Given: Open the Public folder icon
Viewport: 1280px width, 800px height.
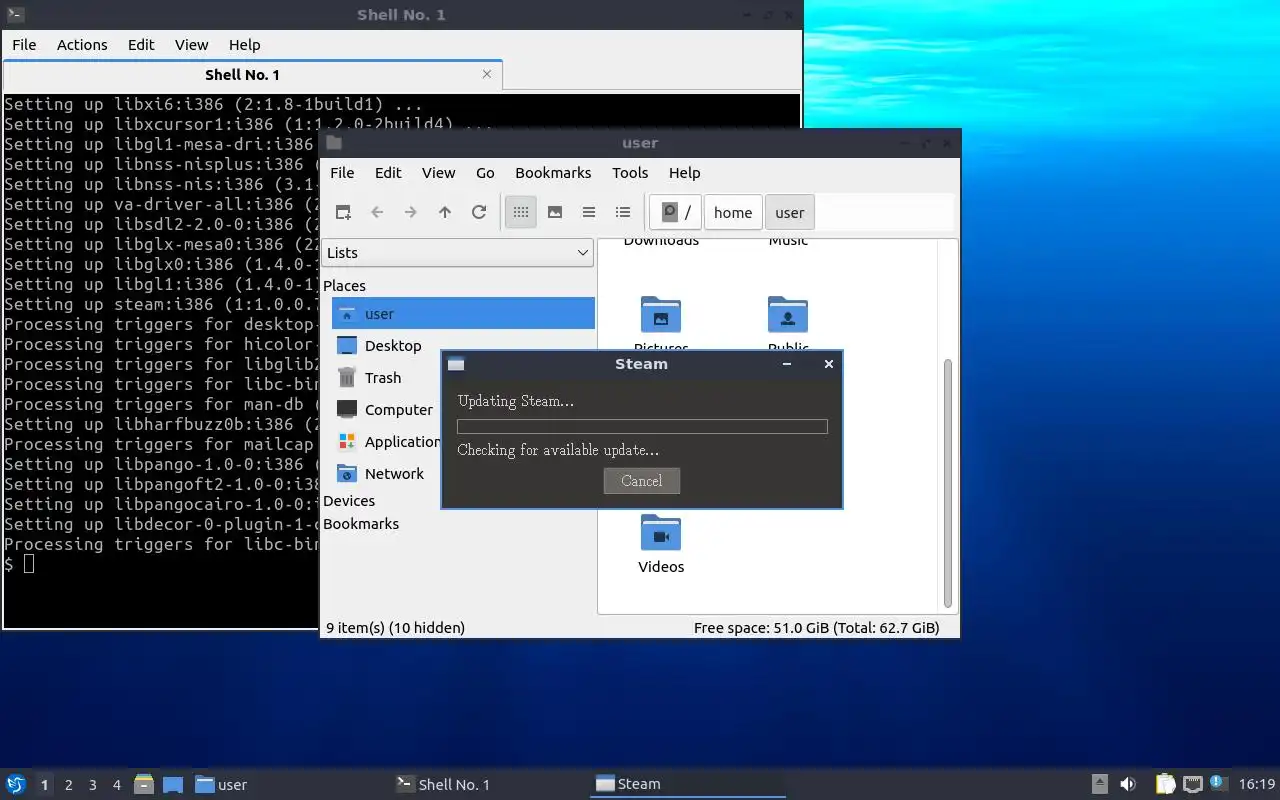Looking at the screenshot, I should (x=788, y=315).
